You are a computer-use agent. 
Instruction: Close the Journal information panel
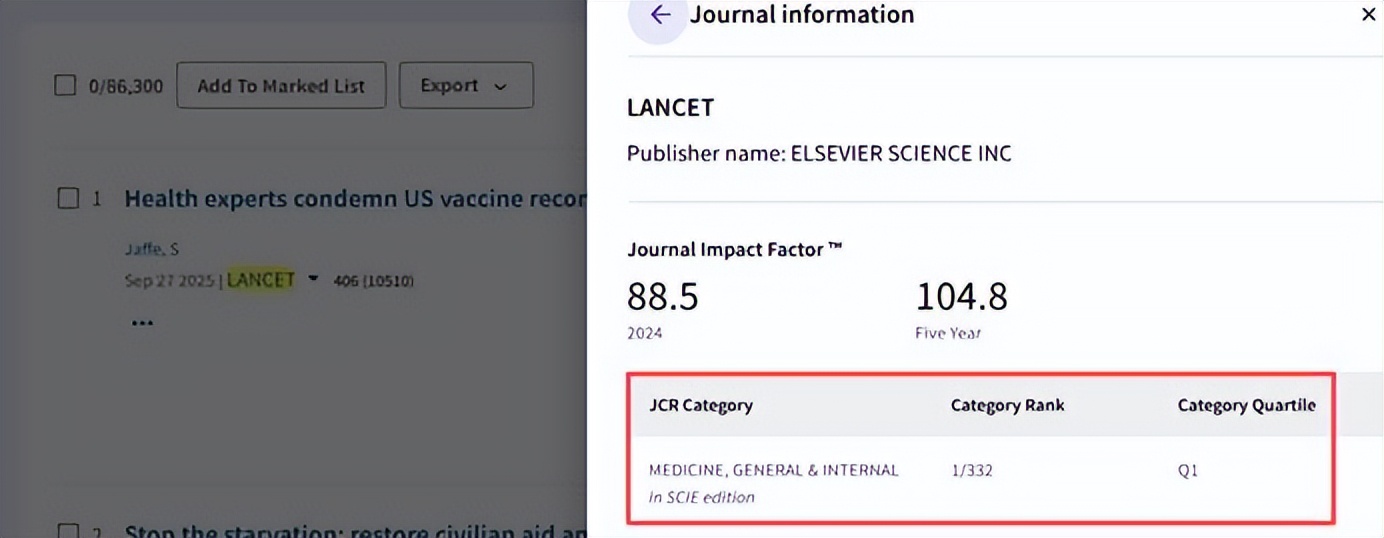(x=1368, y=15)
